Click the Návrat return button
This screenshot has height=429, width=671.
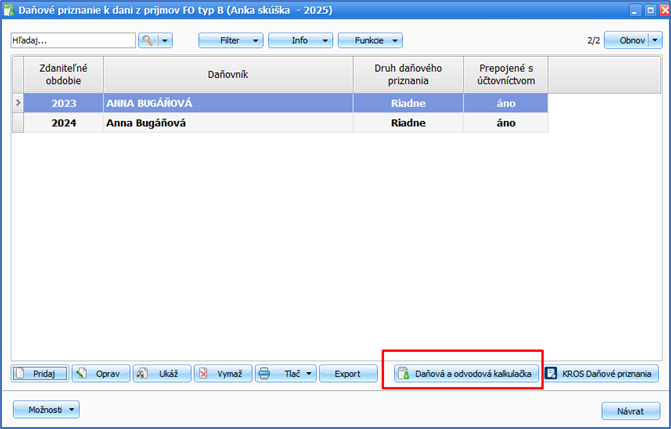tap(631, 411)
